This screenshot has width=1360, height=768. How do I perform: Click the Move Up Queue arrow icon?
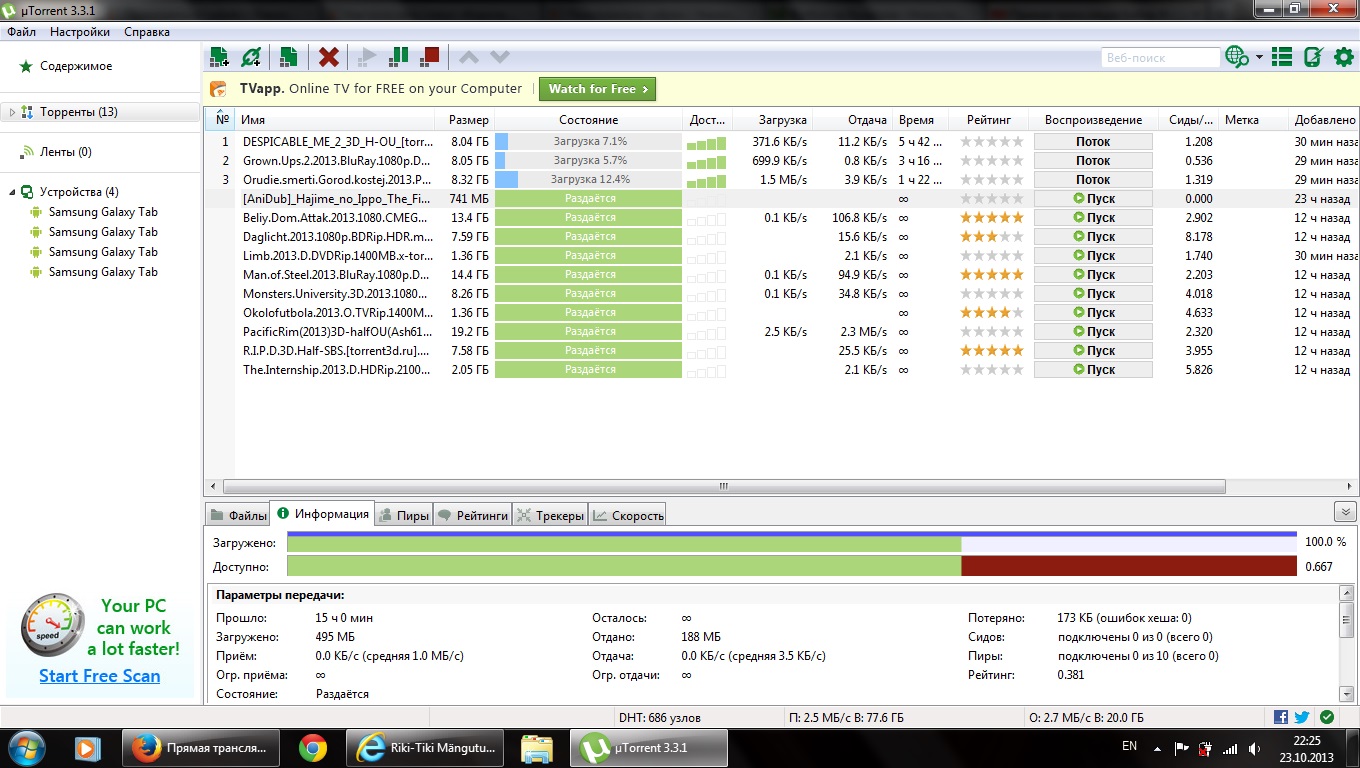point(468,57)
